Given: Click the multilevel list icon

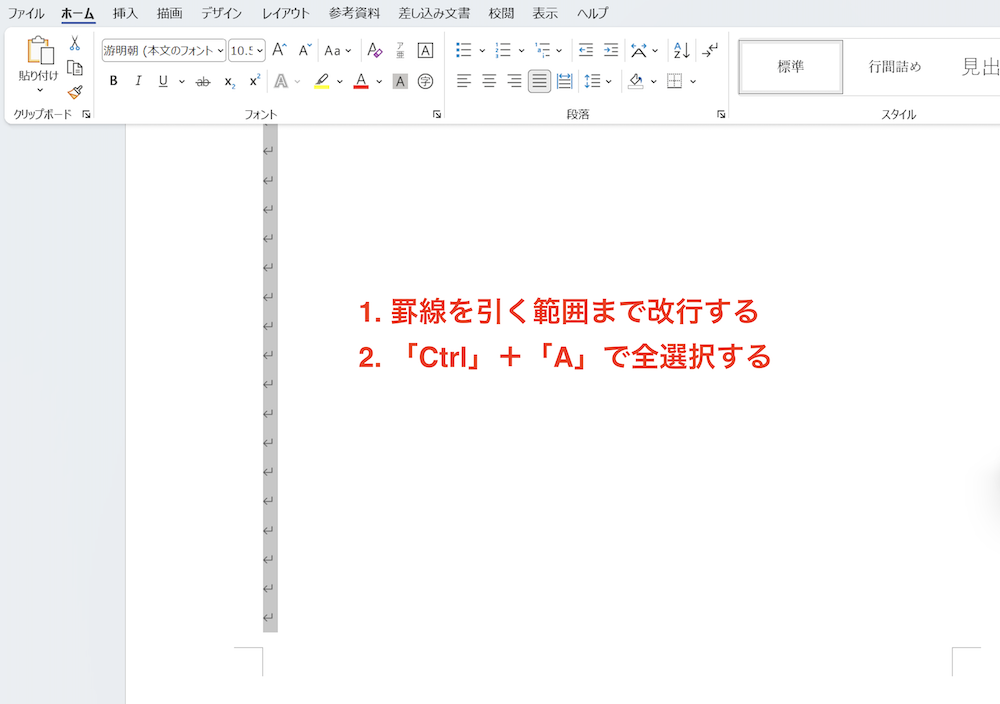Looking at the screenshot, I should pyautogui.click(x=543, y=50).
